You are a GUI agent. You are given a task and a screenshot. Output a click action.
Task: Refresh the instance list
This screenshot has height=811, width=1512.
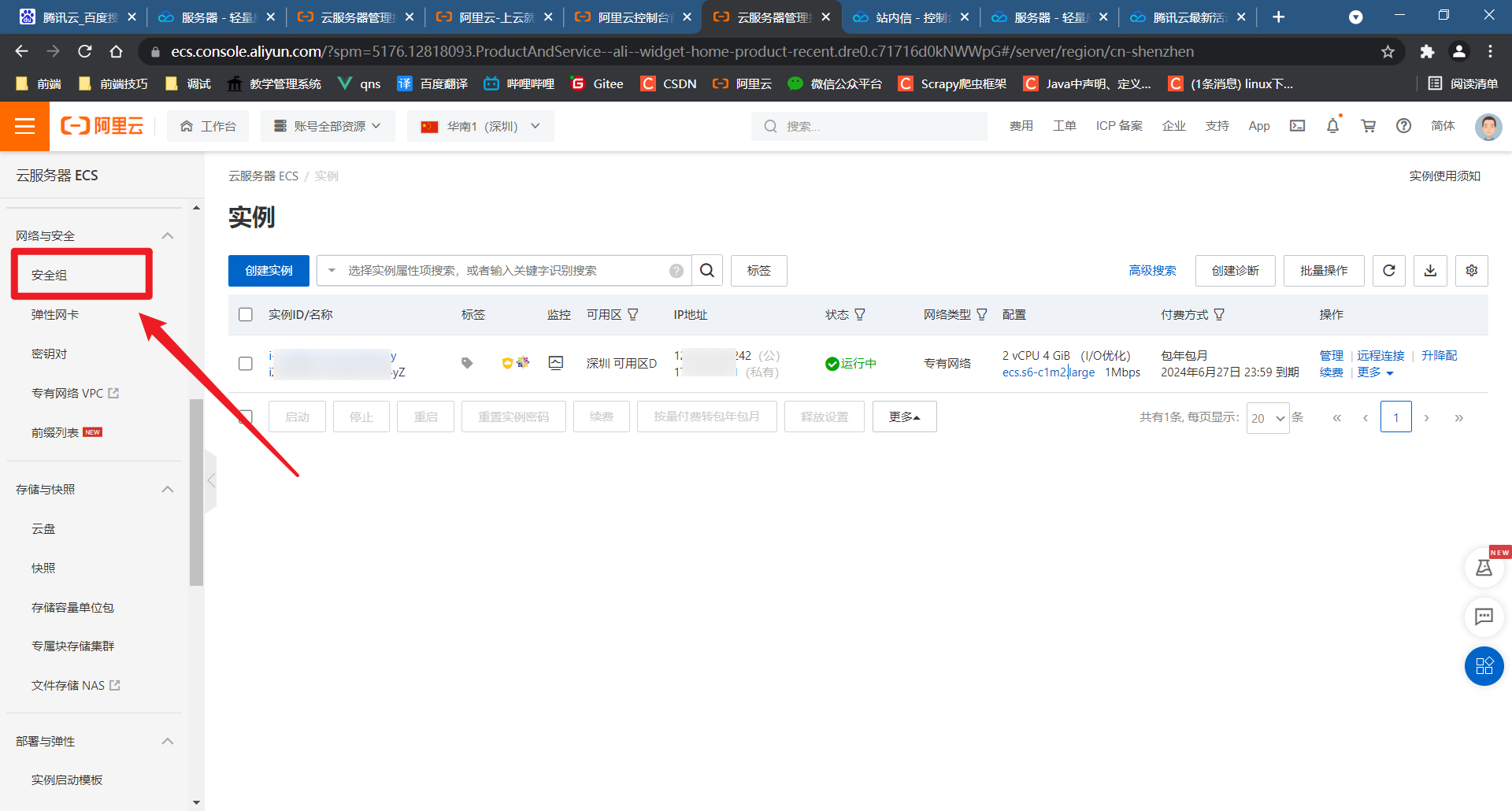tap(1389, 271)
